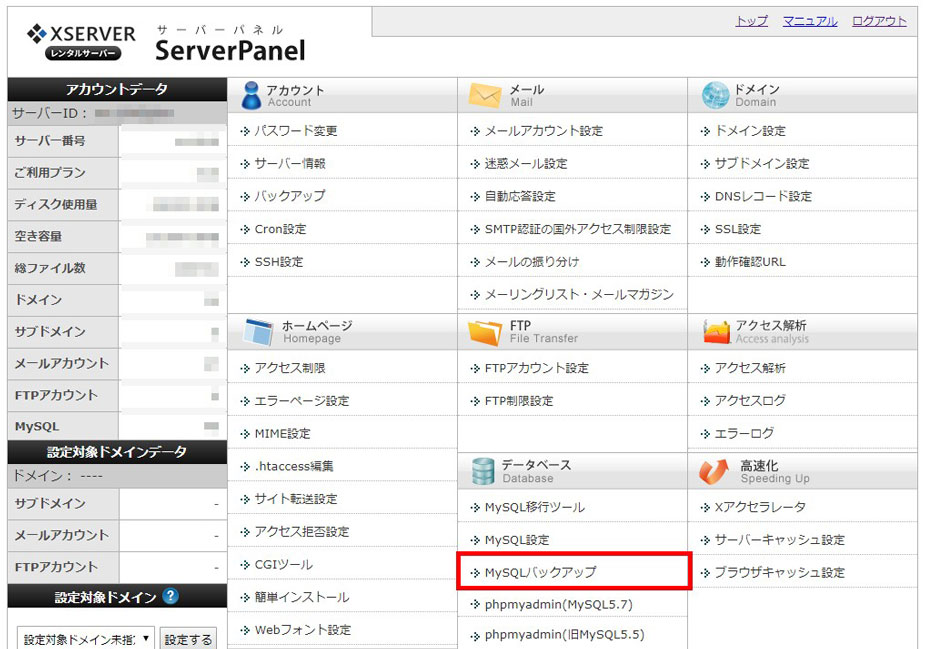Open サブドメイン設定
Image resolution: width=925 pixels, height=649 pixels.
(x=762, y=163)
